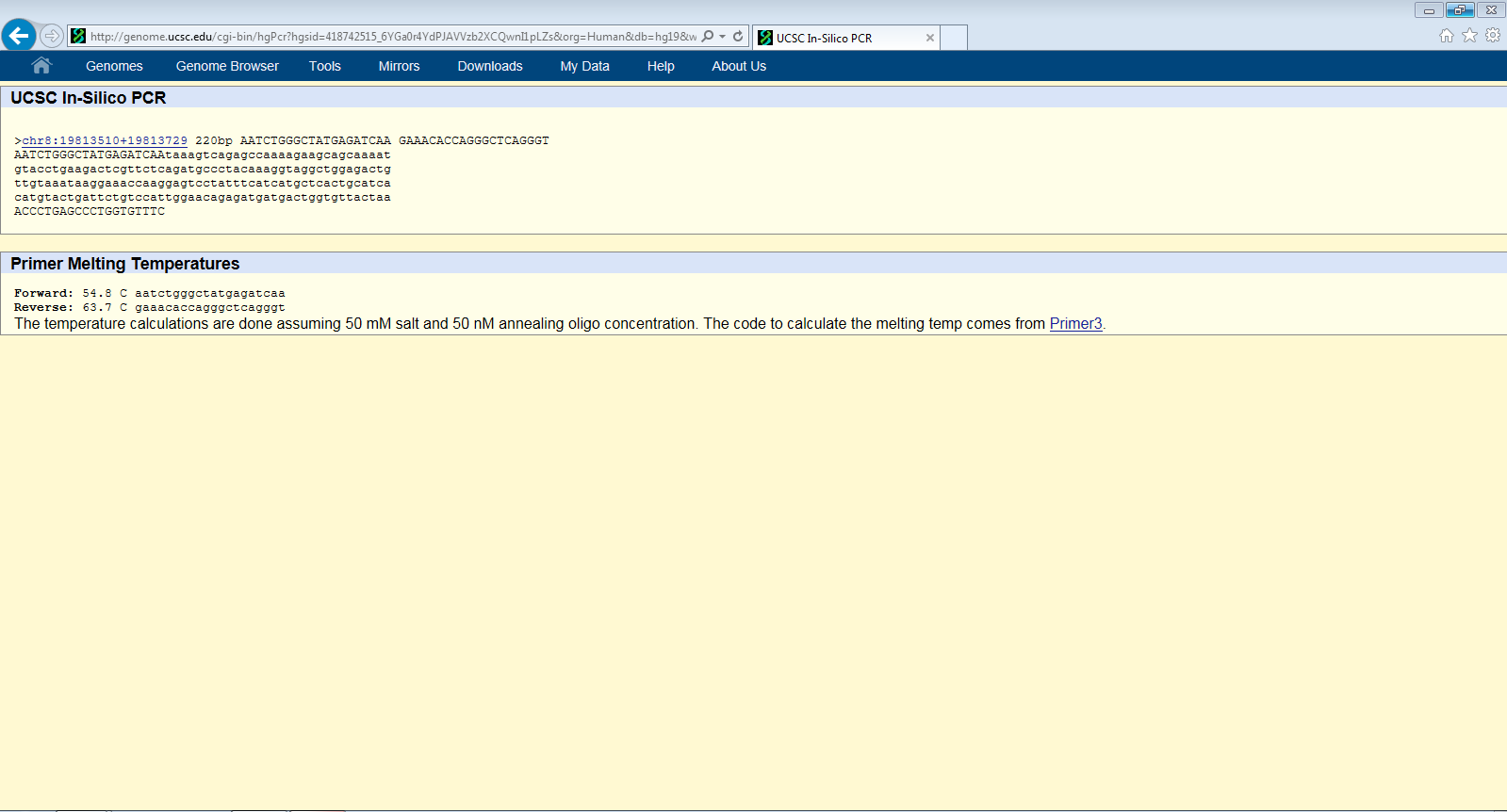Click the search magnifier icon in address bar
1507x812 pixels.
click(708, 37)
